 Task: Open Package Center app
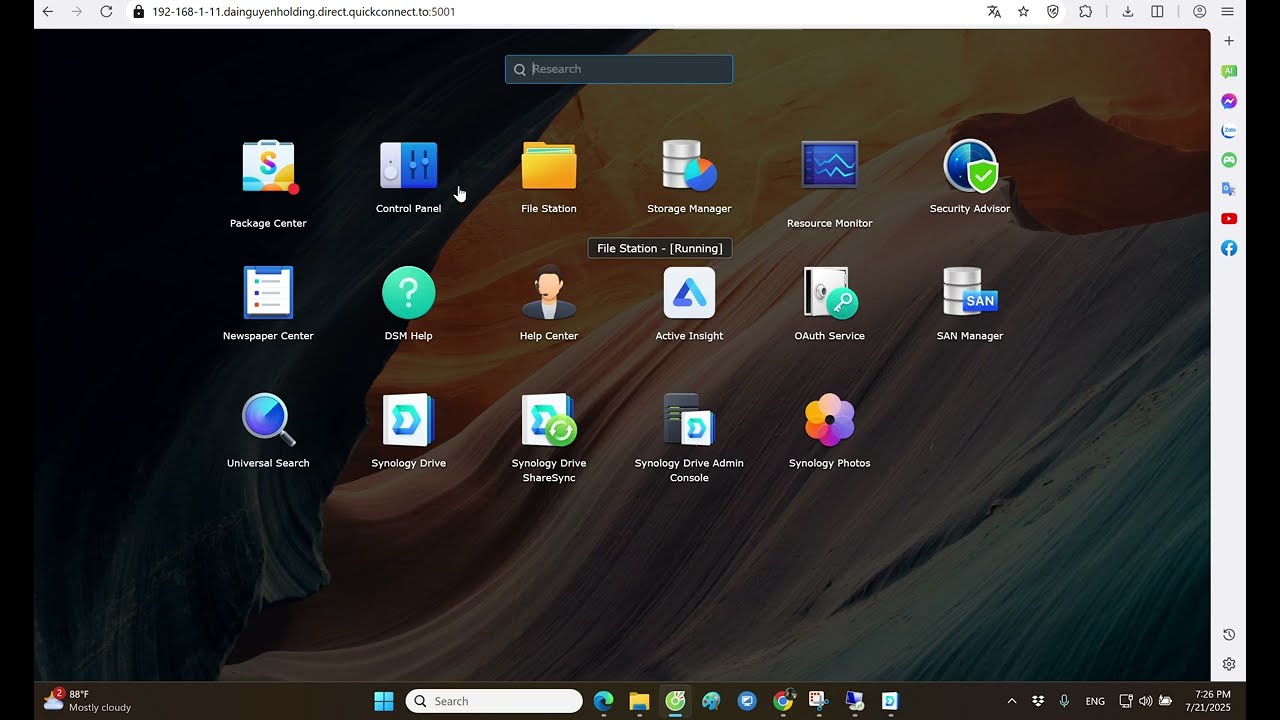coord(268,167)
